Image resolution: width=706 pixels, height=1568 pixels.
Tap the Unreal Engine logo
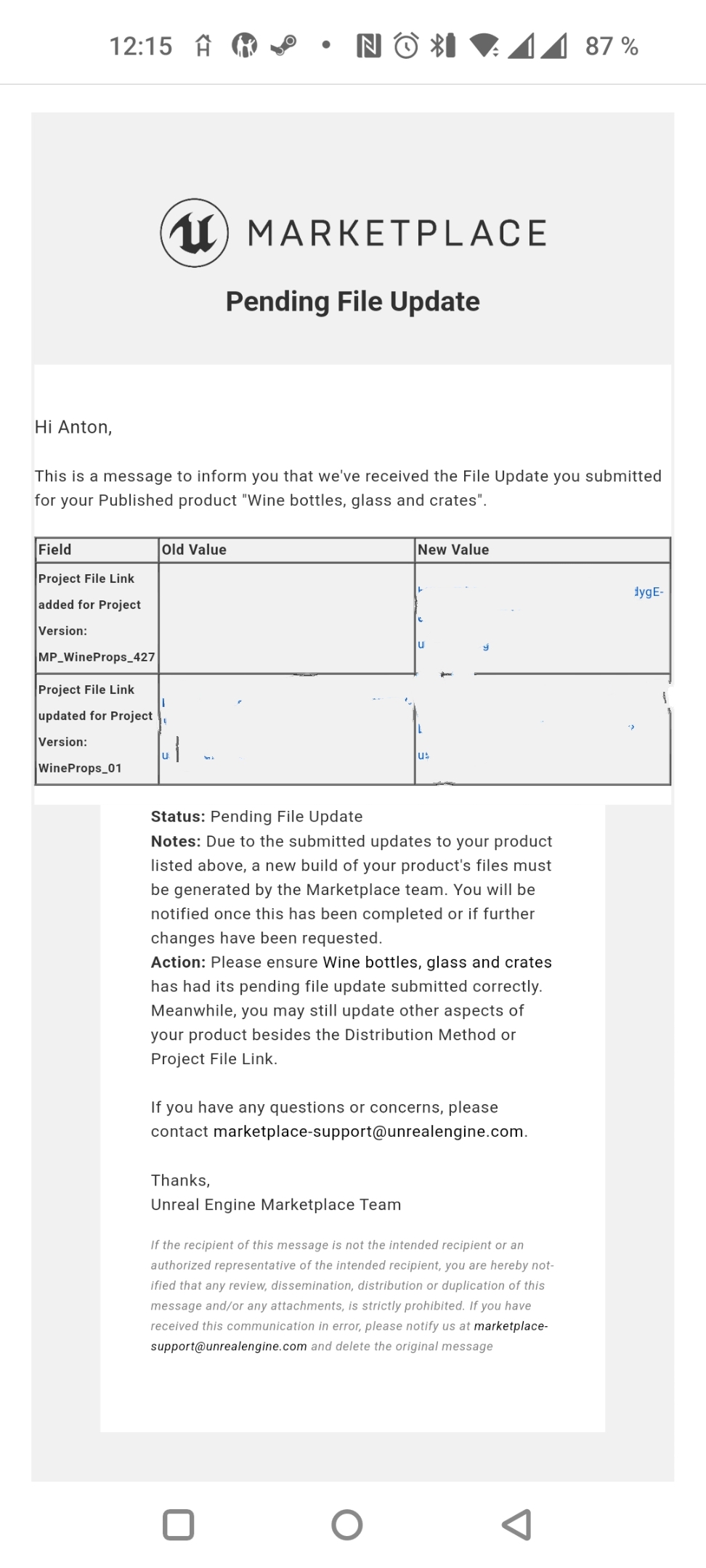click(x=194, y=233)
